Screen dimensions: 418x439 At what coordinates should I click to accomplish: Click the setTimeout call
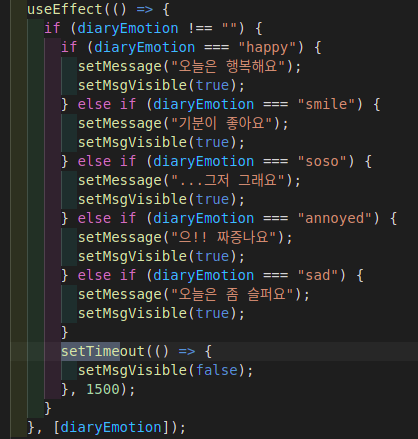(x=102, y=351)
